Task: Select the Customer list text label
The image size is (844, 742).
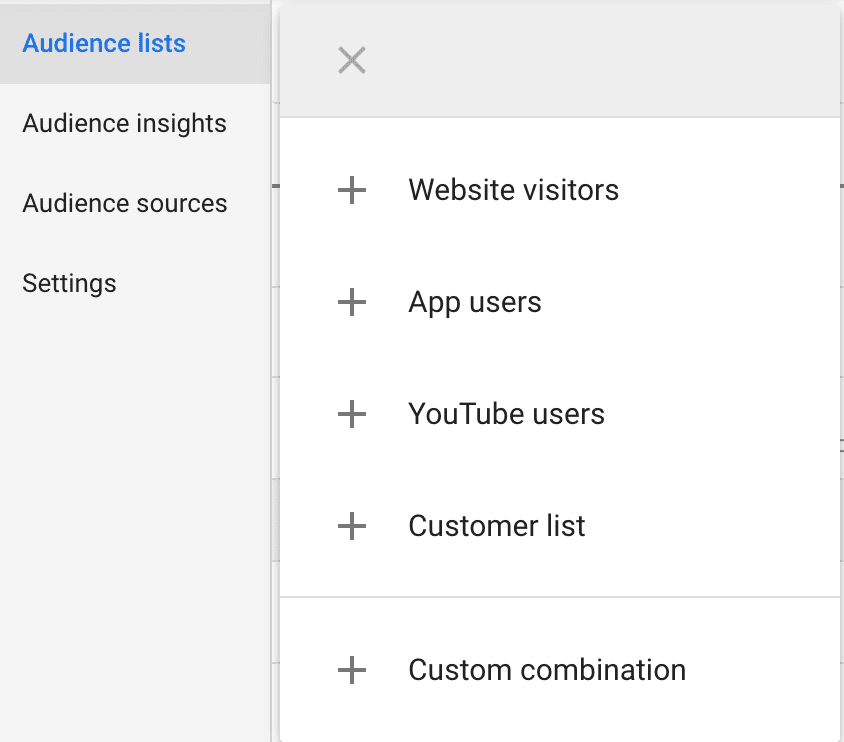Action: pyautogui.click(x=496, y=526)
